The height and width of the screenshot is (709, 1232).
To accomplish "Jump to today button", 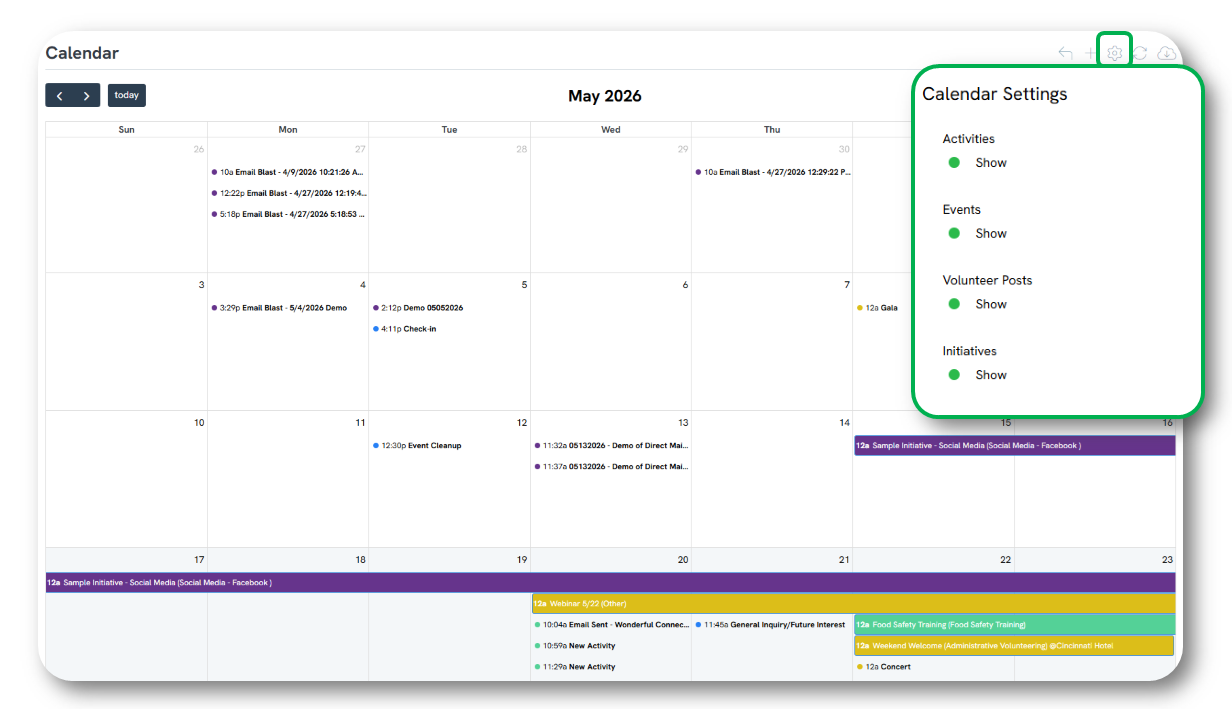I will click(127, 95).
